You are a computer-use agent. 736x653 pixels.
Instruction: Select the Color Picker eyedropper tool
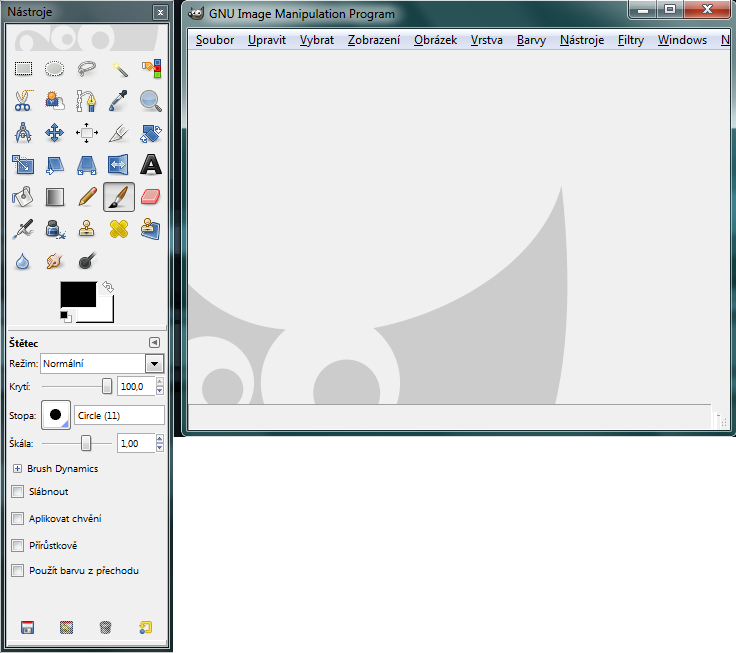pyautogui.click(x=119, y=101)
